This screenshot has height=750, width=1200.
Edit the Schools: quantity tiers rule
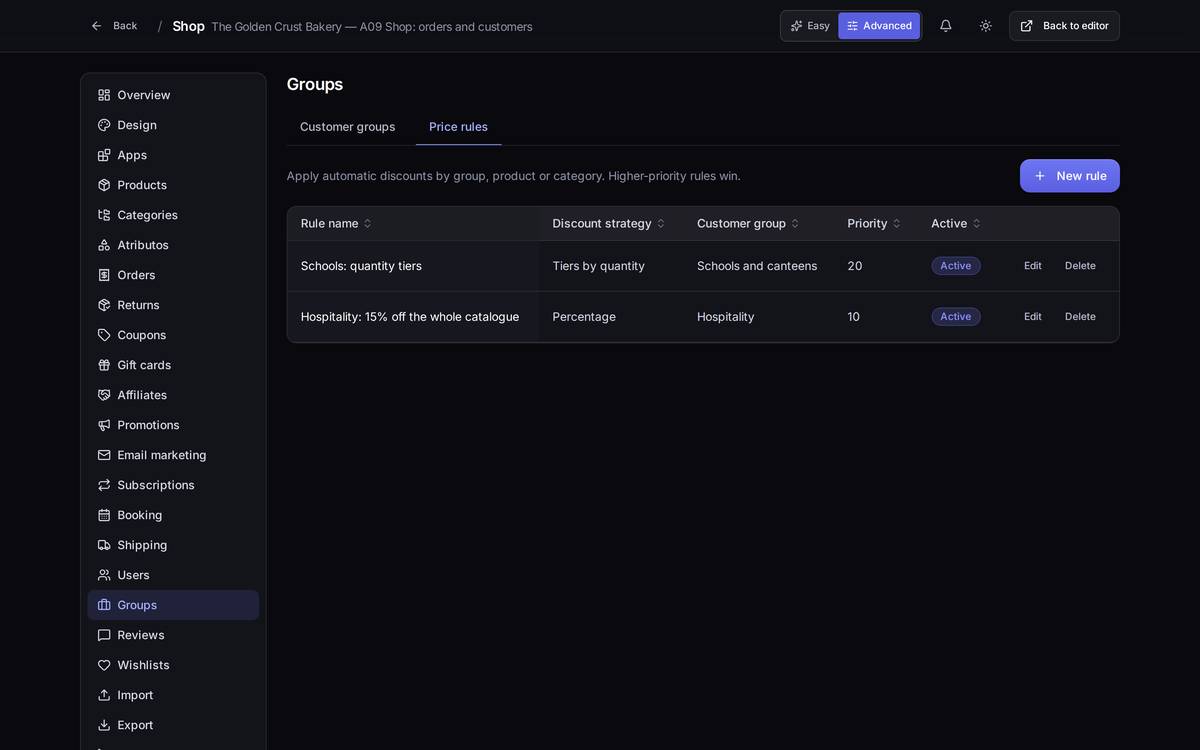[x=1033, y=266]
